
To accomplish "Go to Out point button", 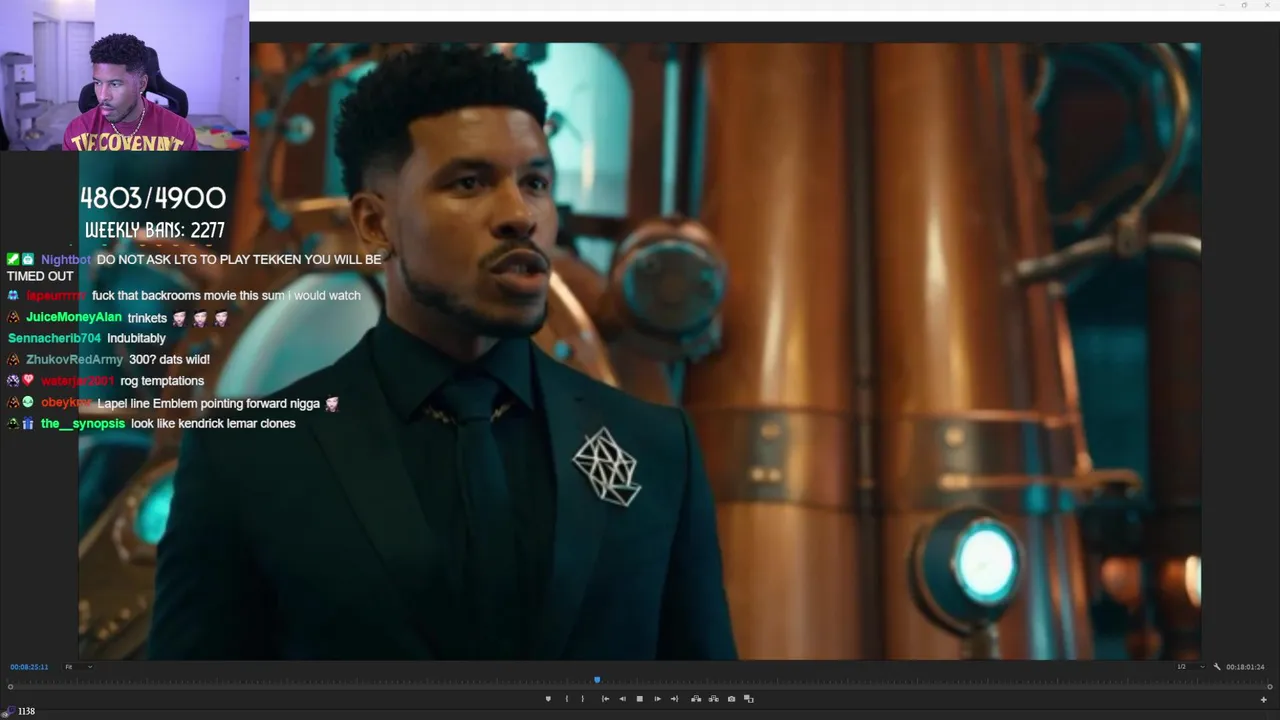I will [674, 699].
